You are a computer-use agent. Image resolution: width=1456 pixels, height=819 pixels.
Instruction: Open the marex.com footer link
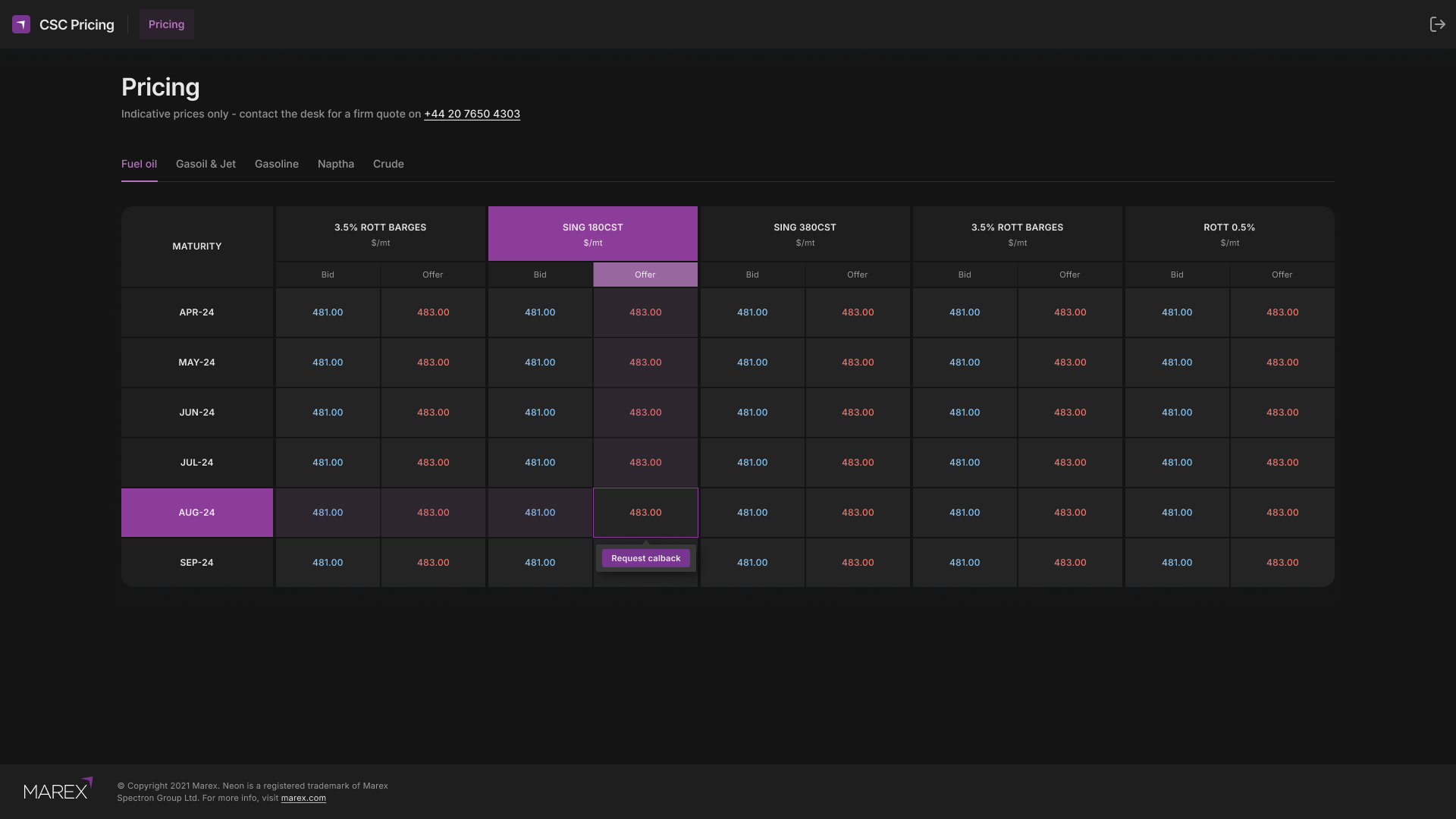[x=303, y=798]
